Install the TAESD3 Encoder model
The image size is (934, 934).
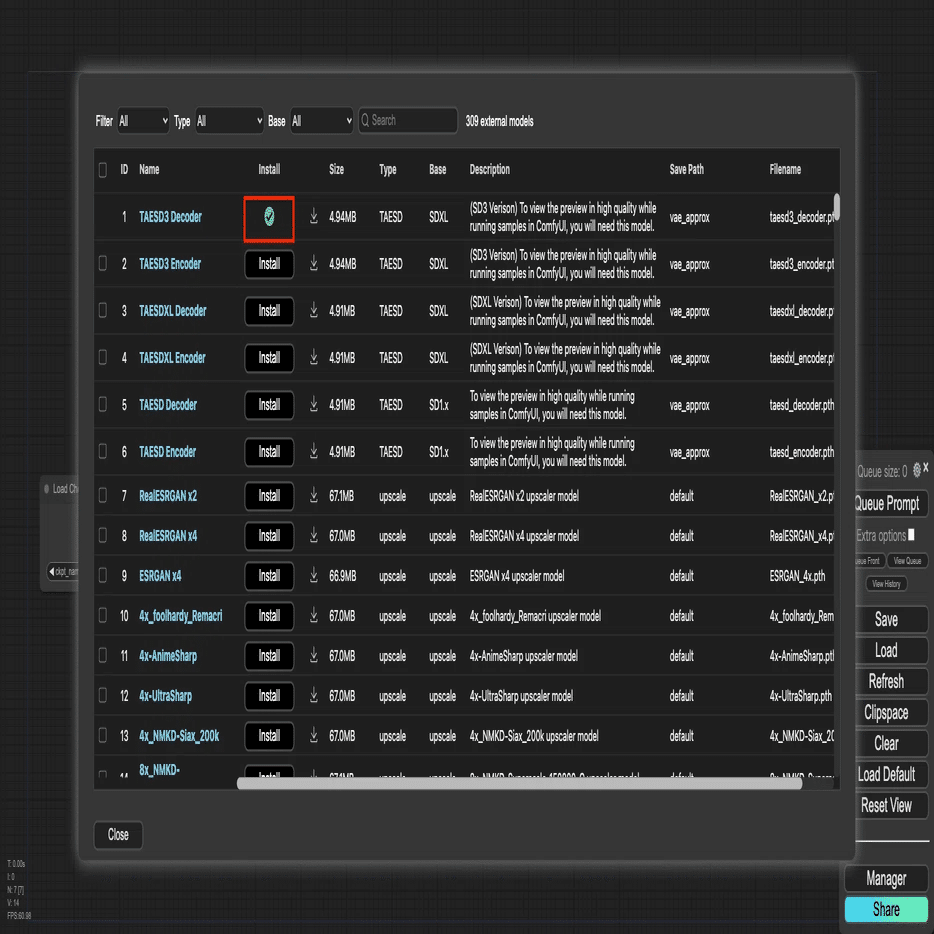[269, 264]
